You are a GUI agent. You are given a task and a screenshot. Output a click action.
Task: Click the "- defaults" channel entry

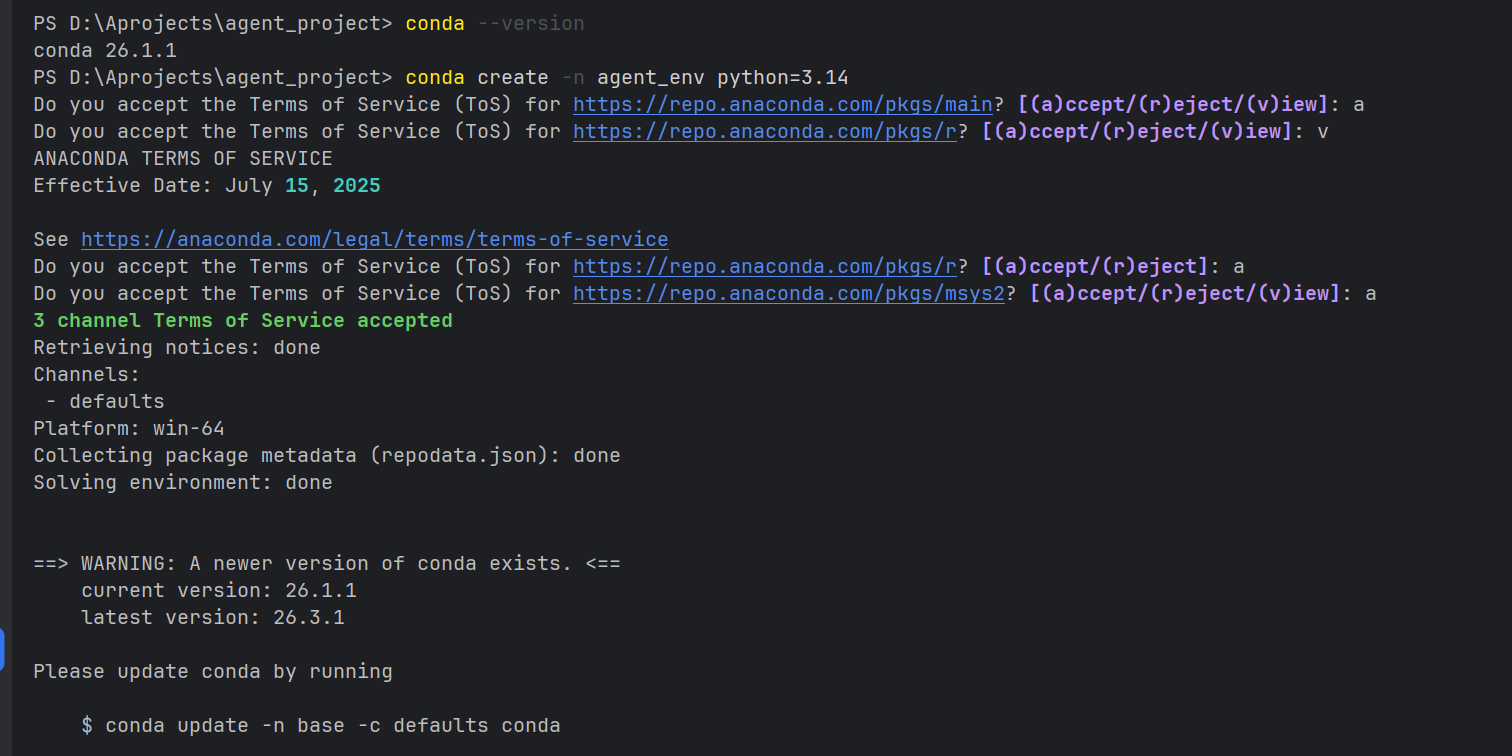pyautogui.click(x=105, y=401)
